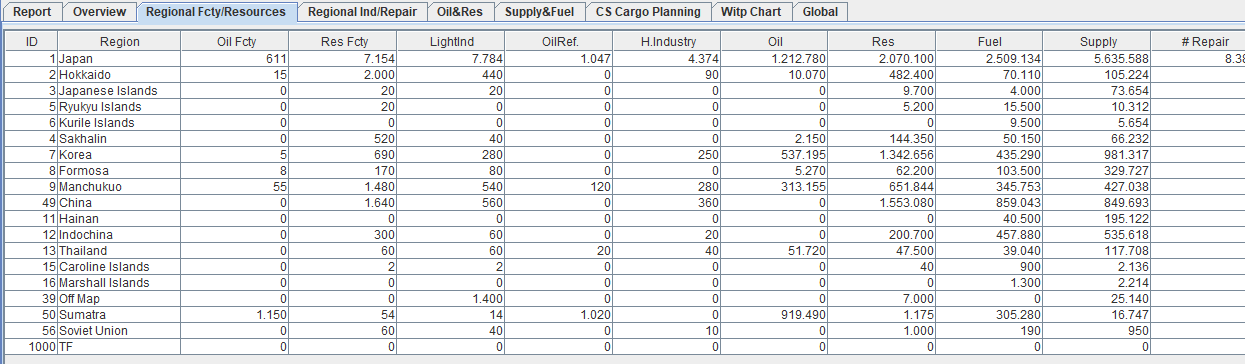The height and width of the screenshot is (364, 1245).
Task: Select the Oil&Res tab
Action: tap(461, 12)
